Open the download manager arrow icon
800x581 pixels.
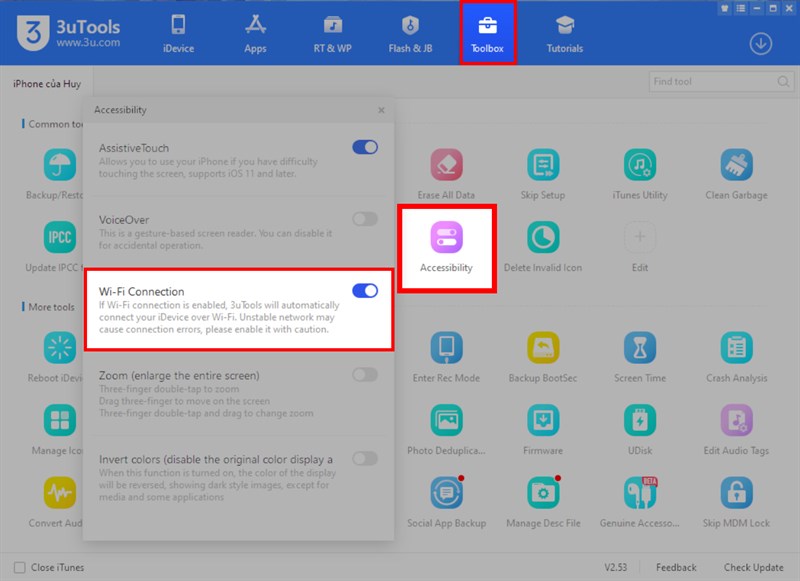coord(762,43)
